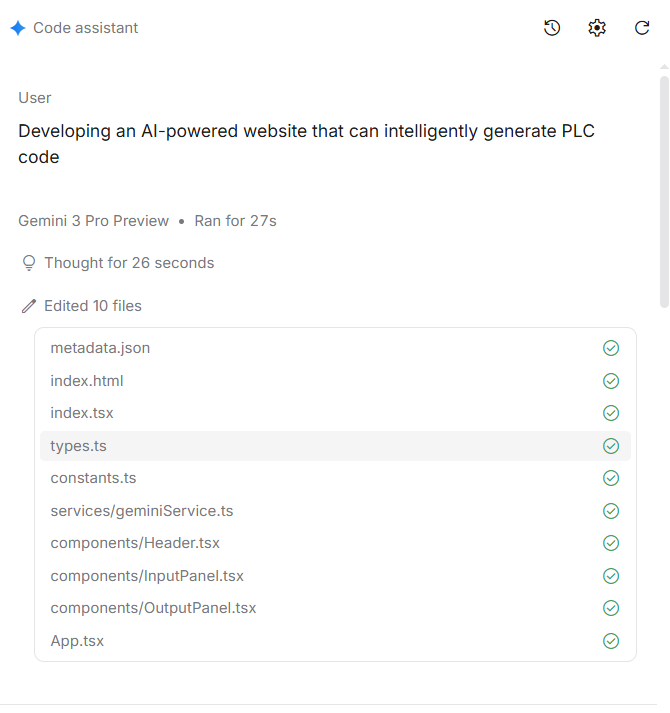The height and width of the screenshot is (713, 670).
Task: Click the lightbulb thought icon
Action: tap(29, 263)
